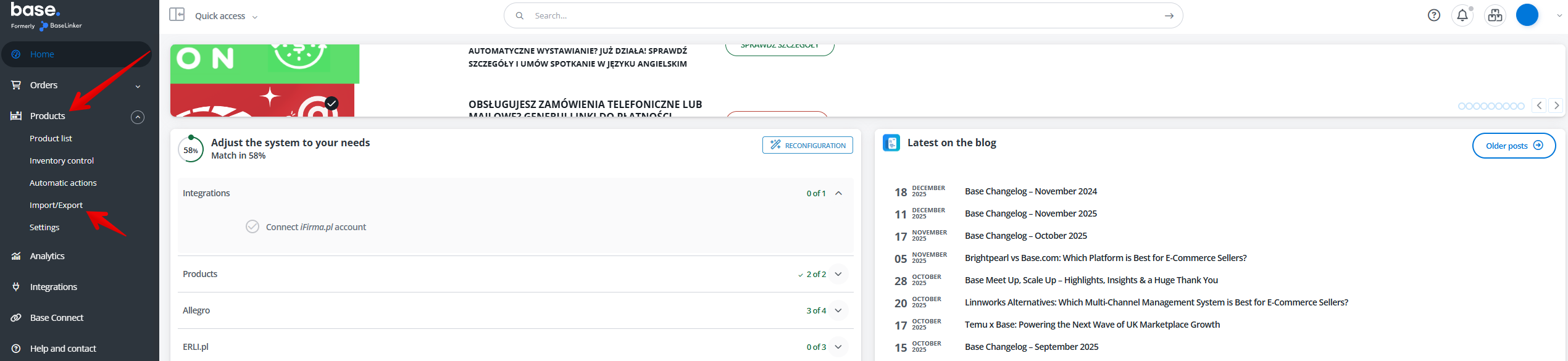Click the 58% match progress circle

click(x=191, y=150)
